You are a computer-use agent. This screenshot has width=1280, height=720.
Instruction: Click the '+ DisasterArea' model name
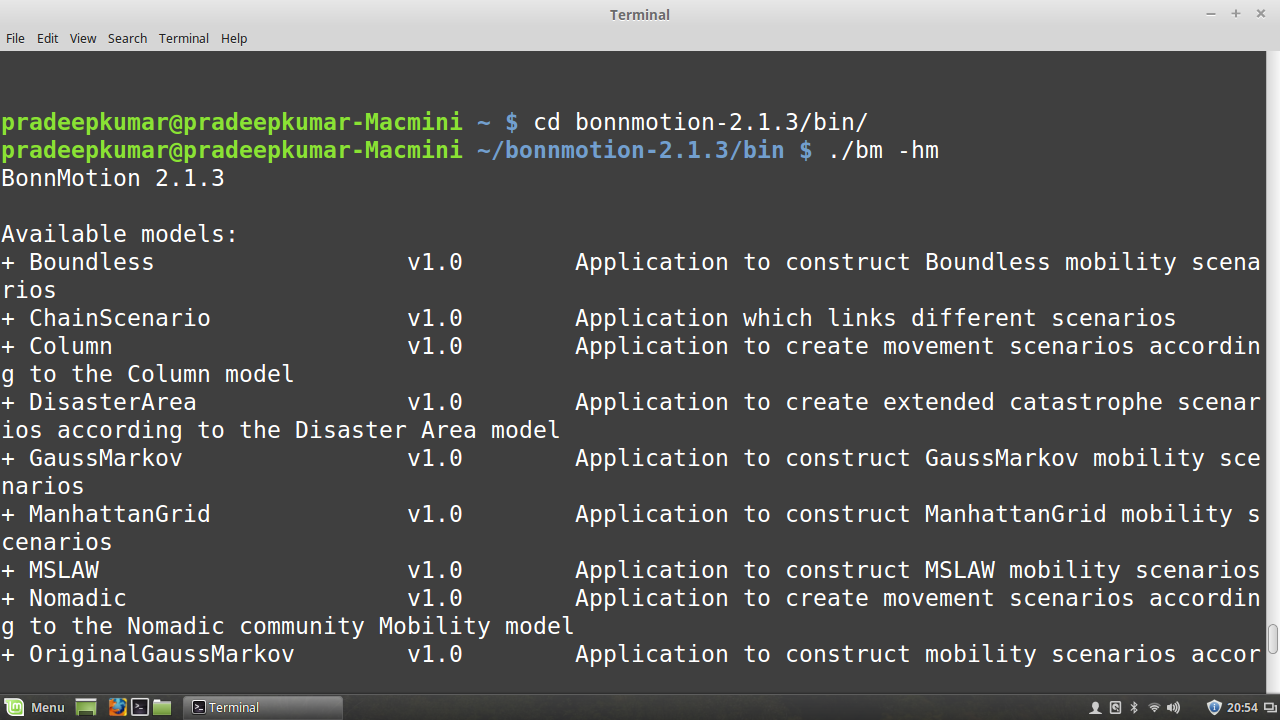pos(99,402)
